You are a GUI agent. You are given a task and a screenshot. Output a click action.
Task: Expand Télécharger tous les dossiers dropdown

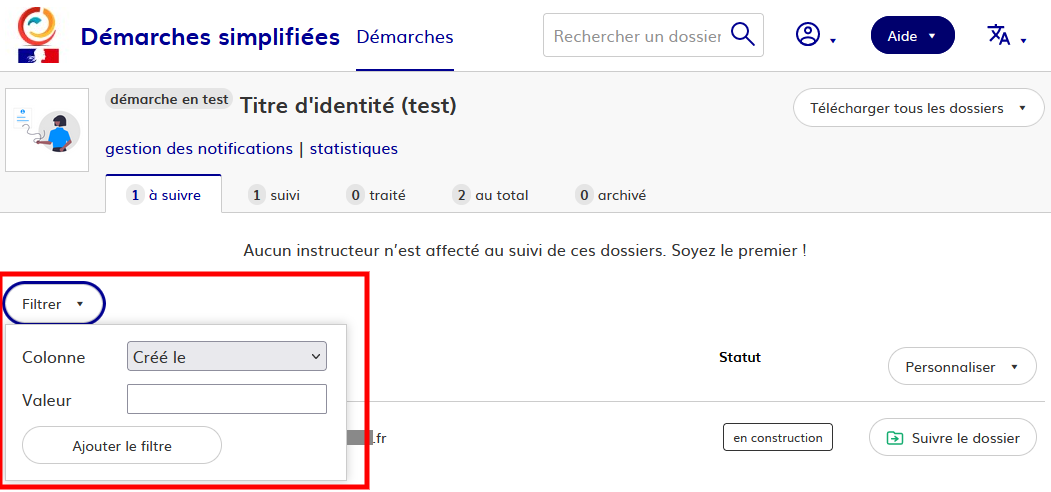(x=918, y=108)
